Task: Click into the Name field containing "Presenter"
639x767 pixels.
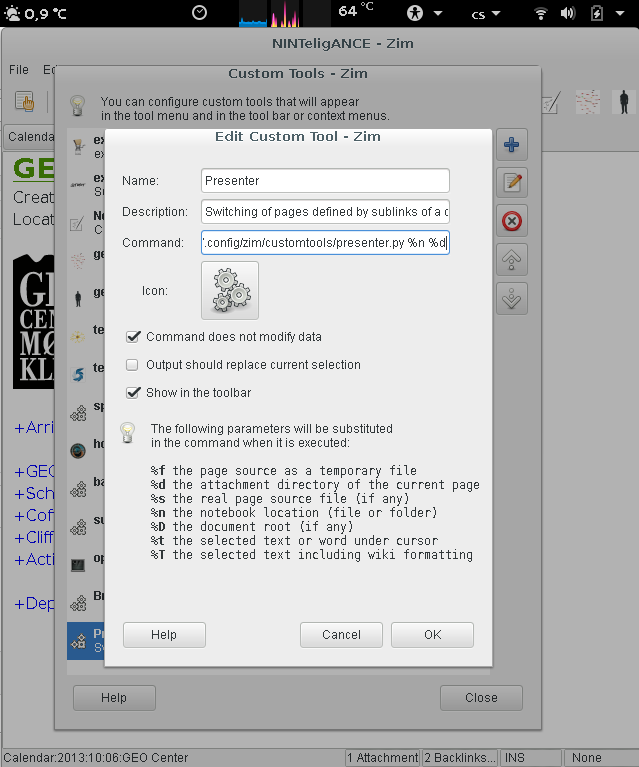Action: pyautogui.click(x=324, y=181)
